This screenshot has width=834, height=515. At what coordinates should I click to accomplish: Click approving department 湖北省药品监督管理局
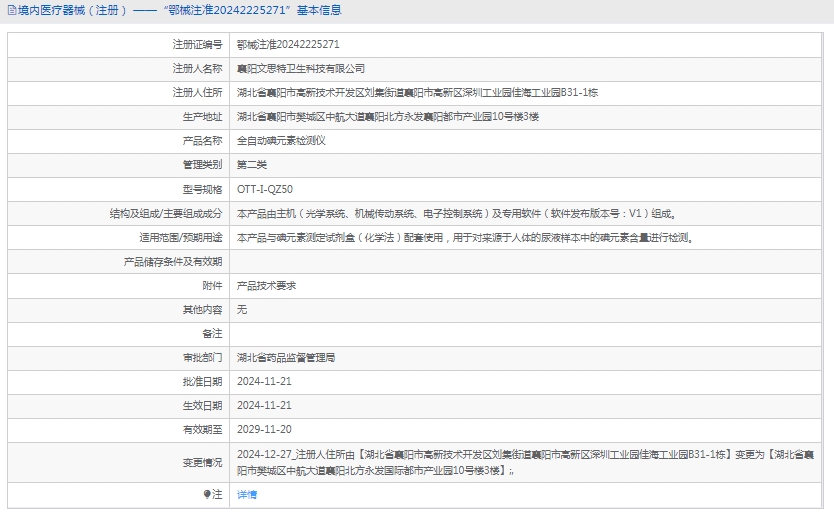pyautogui.click(x=286, y=357)
